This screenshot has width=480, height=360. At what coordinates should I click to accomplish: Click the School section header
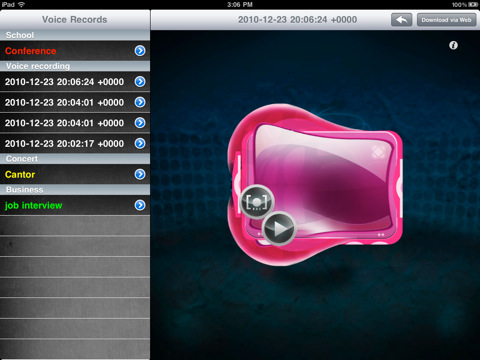coord(75,35)
